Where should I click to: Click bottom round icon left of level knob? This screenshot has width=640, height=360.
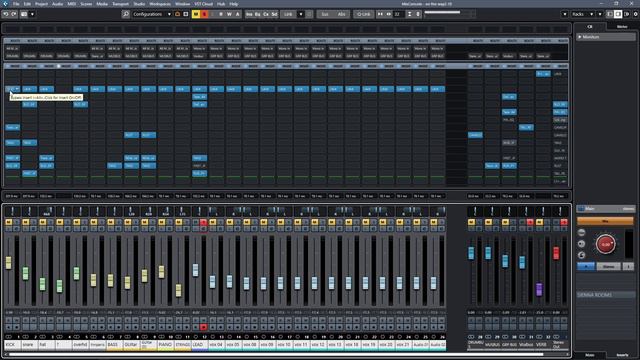pos(582,255)
